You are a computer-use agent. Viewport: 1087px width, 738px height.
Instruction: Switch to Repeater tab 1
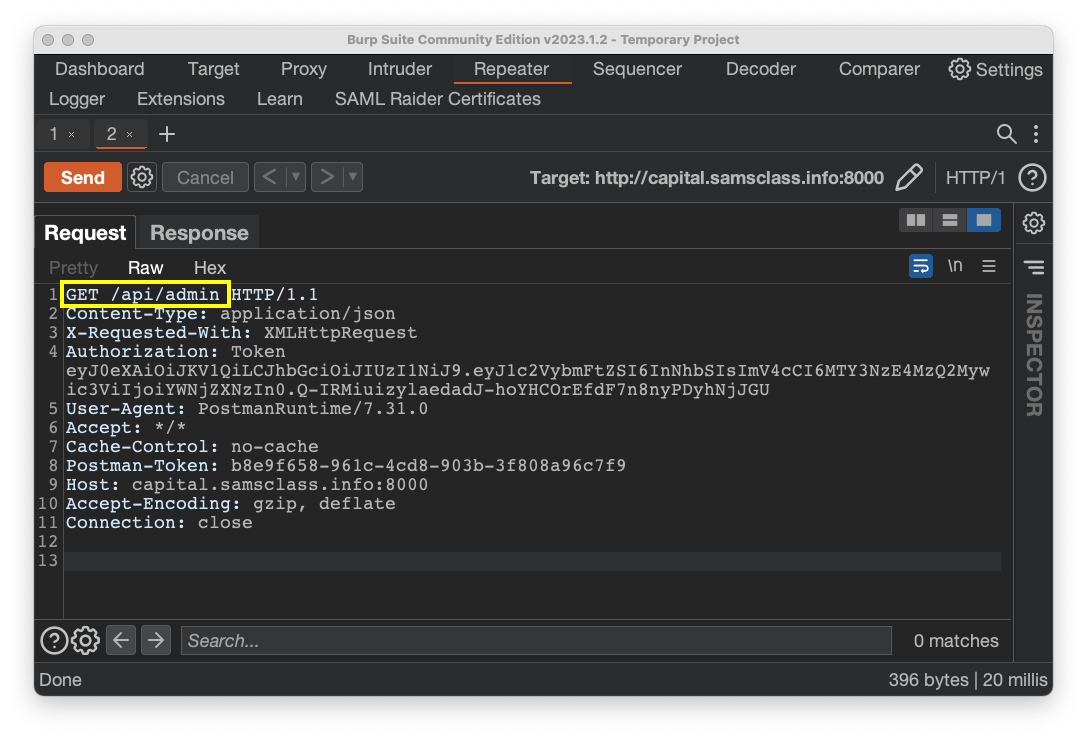[x=54, y=134]
